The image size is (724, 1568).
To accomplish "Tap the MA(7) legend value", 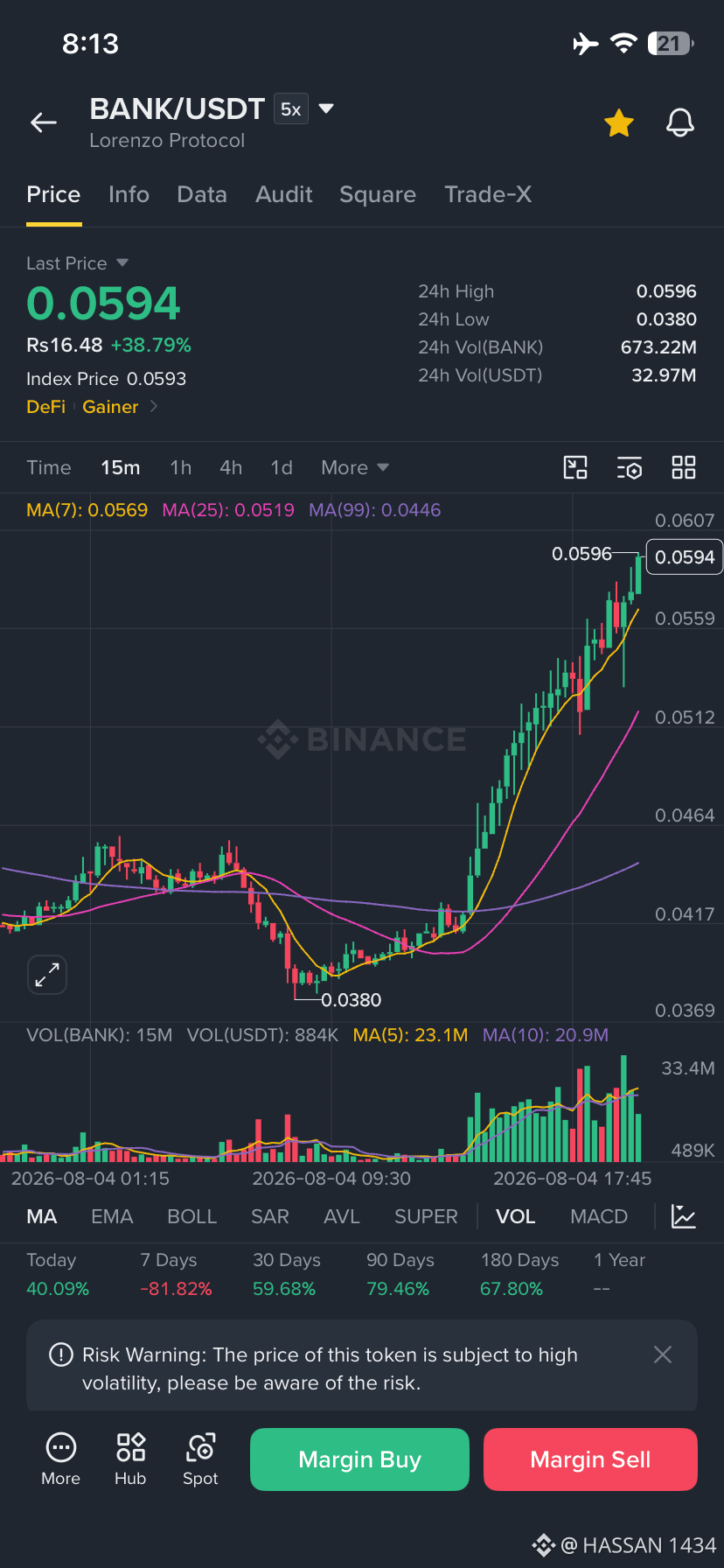I will (x=87, y=510).
